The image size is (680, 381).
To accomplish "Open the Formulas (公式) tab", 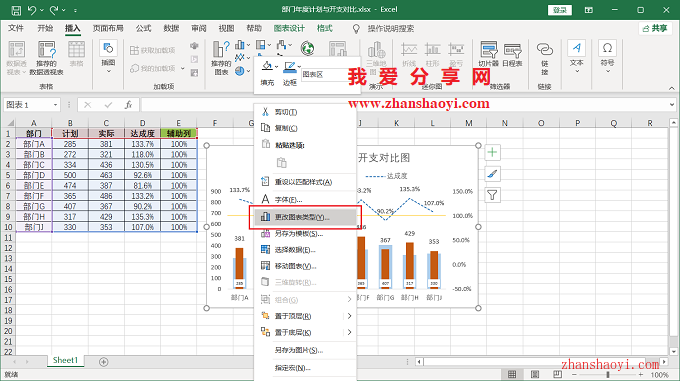I will coord(143,29).
